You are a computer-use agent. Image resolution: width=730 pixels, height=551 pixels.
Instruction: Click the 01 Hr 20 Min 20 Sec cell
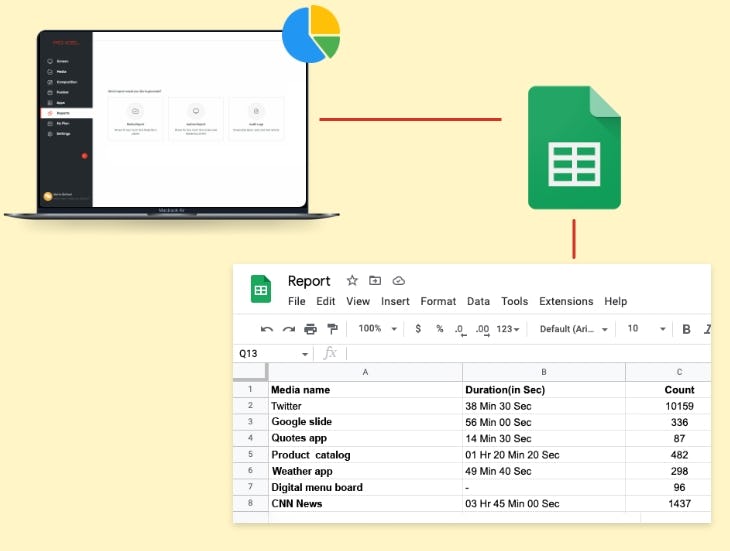coord(544,455)
